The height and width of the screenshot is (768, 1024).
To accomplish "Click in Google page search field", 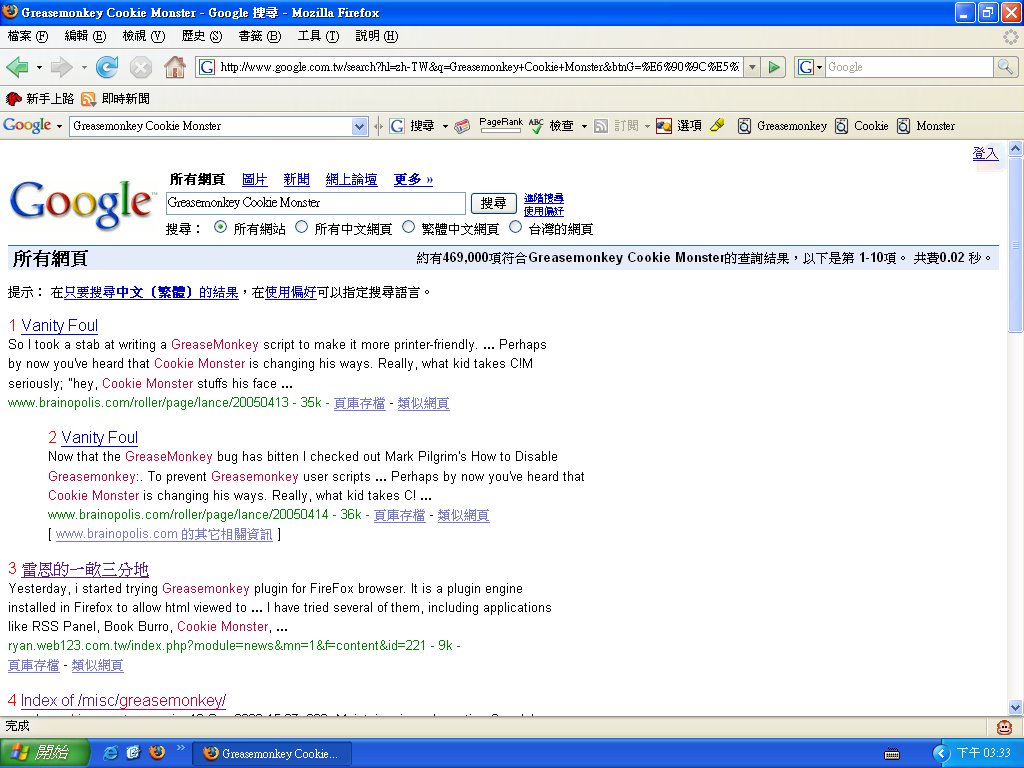I will pyautogui.click(x=315, y=203).
